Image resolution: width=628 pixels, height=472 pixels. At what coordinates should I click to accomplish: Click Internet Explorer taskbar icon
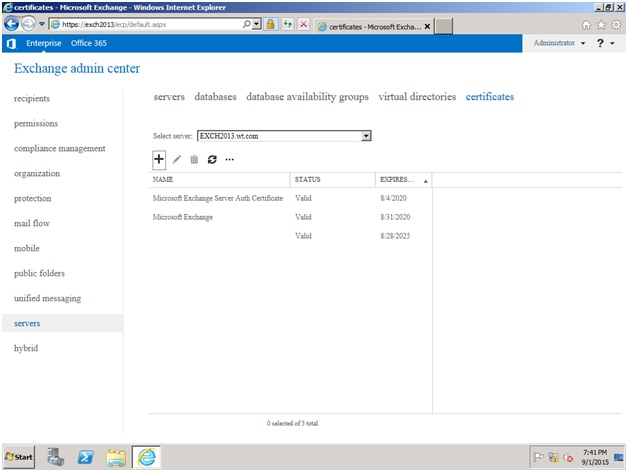point(147,457)
